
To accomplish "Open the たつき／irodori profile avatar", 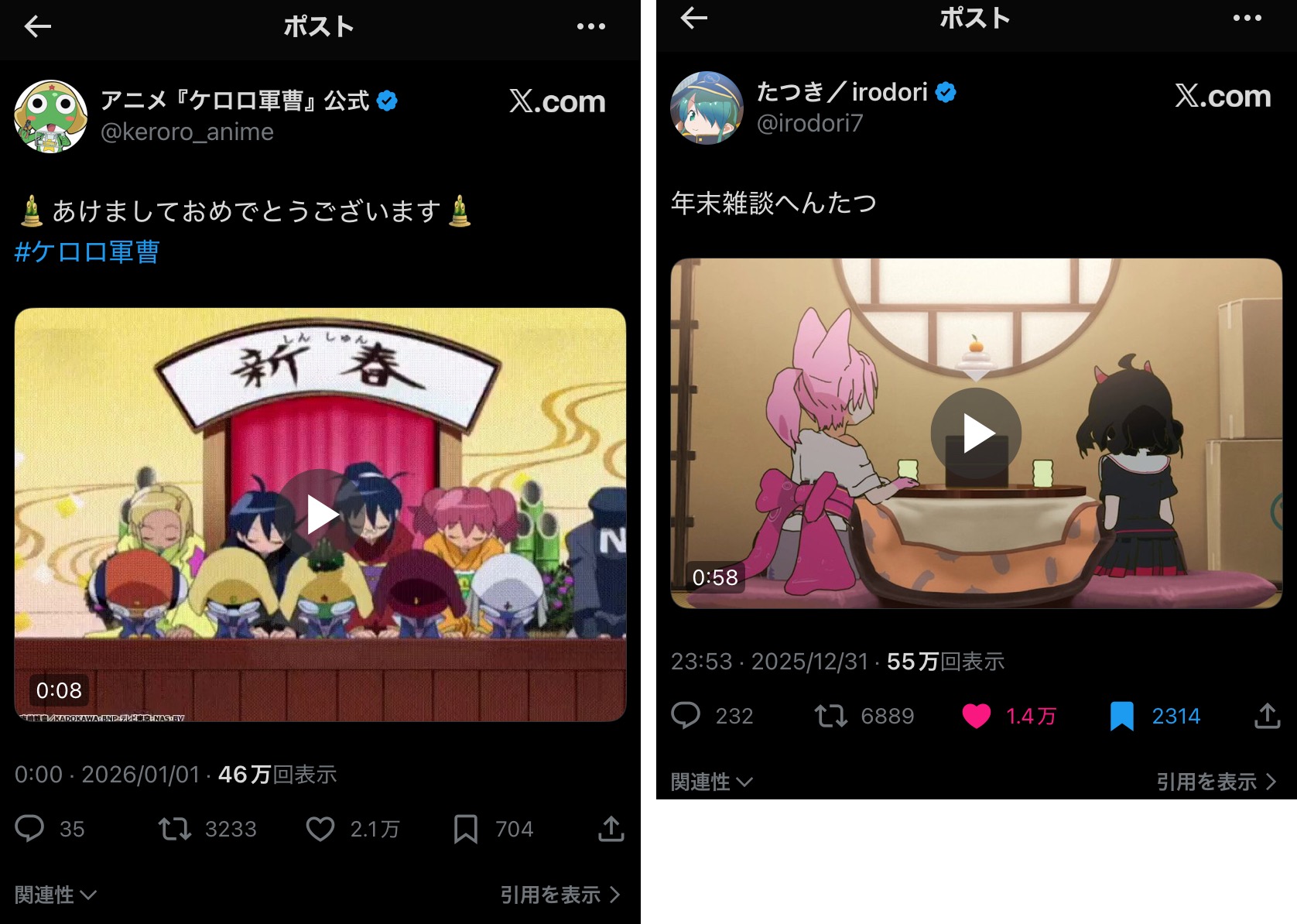I will pyautogui.click(x=707, y=108).
